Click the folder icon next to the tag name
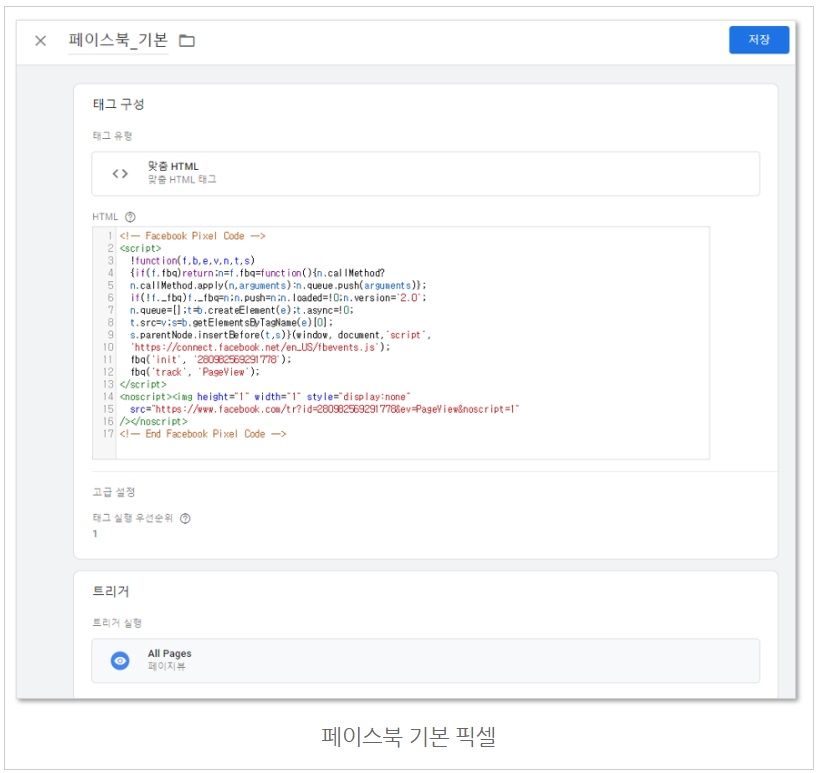The image size is (818, 773). coord(187,40)
